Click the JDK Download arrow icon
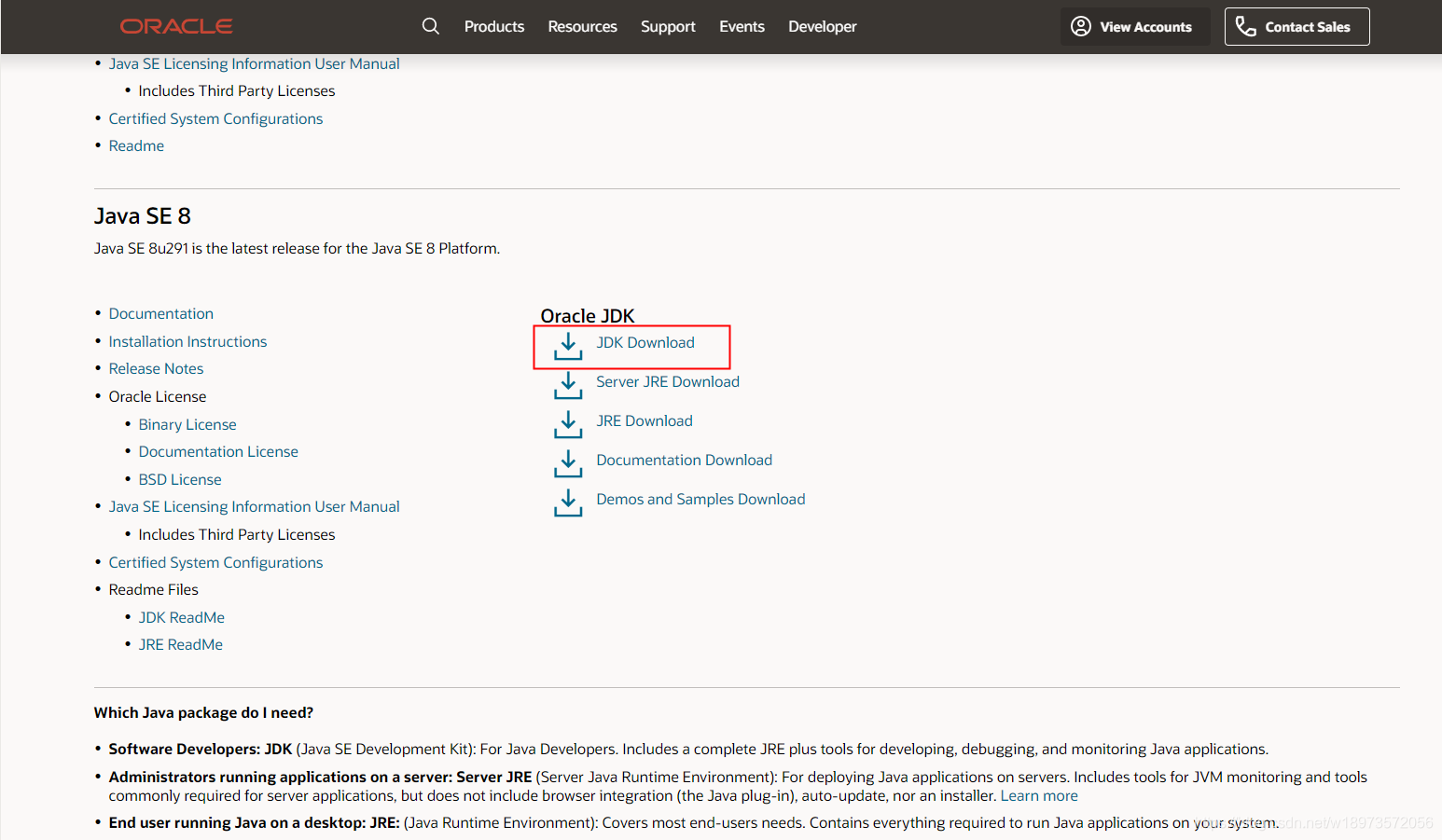1442x840 pixels. tap(568, 346)
